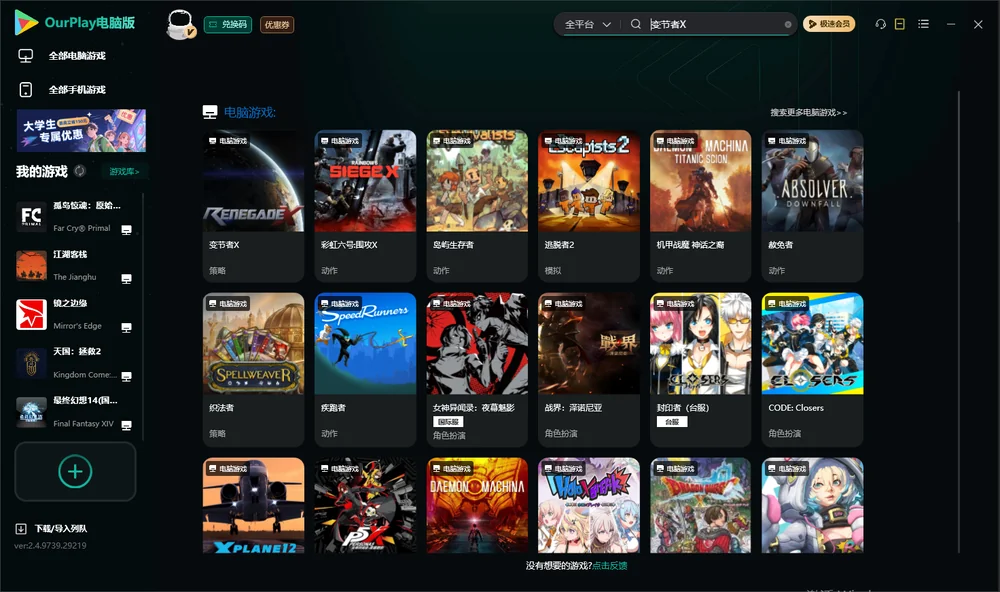Open the 战界:泽诺尼亚 game card
The width and height of the screenshot is (1000, 592).
pos(589,369)
